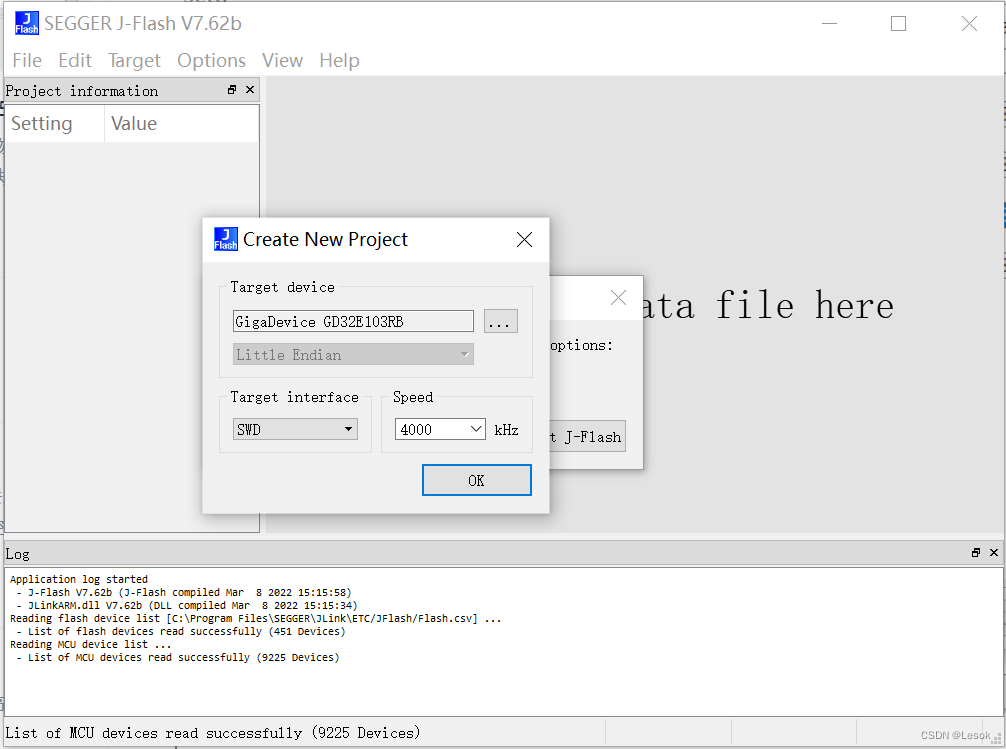Click the JLinkARM.dll V7.62b log line
Image resolution: width=1006 pixels, height=749 pixels.
187,605
